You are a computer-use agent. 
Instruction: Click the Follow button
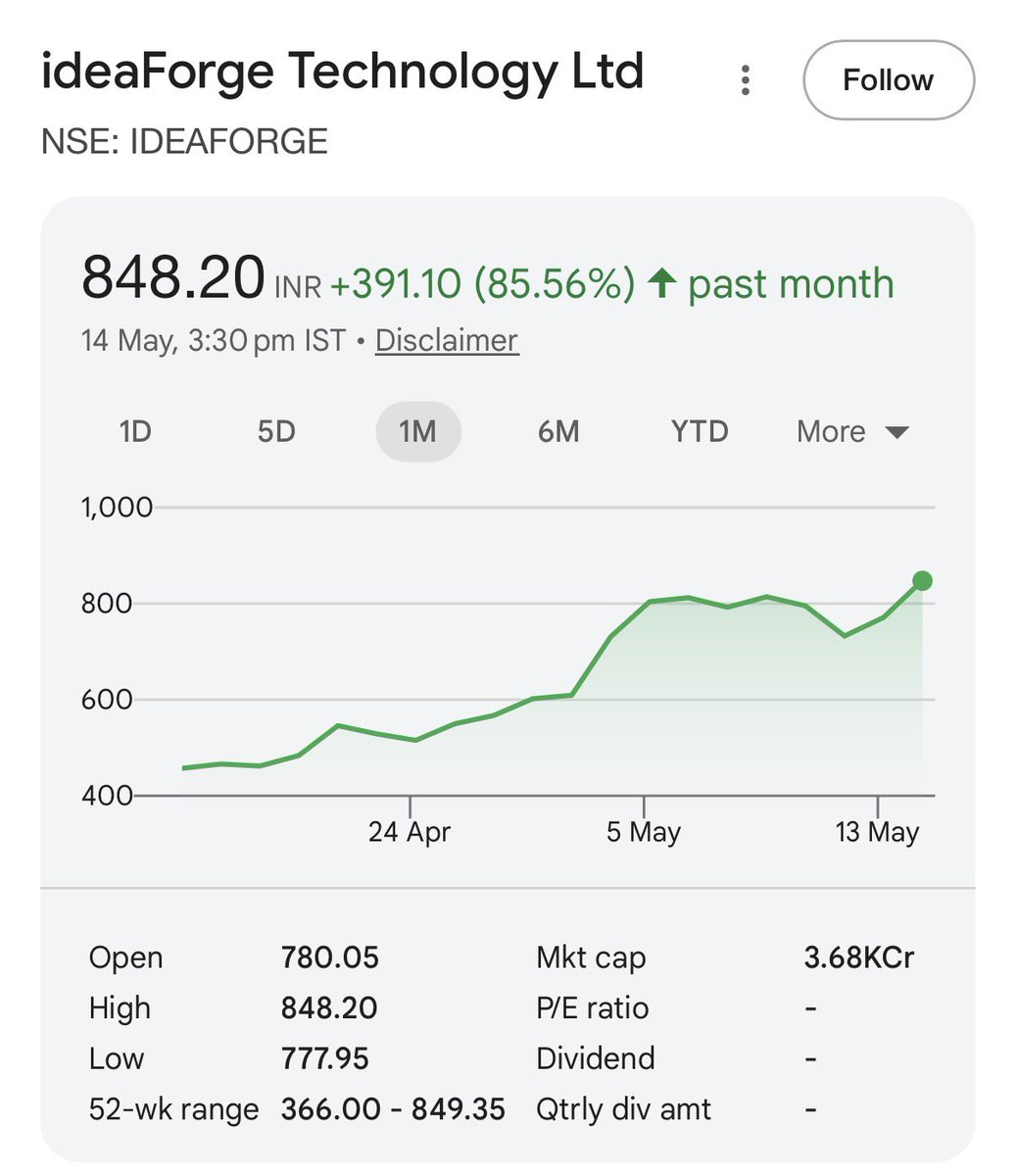(x=889, y=80)
